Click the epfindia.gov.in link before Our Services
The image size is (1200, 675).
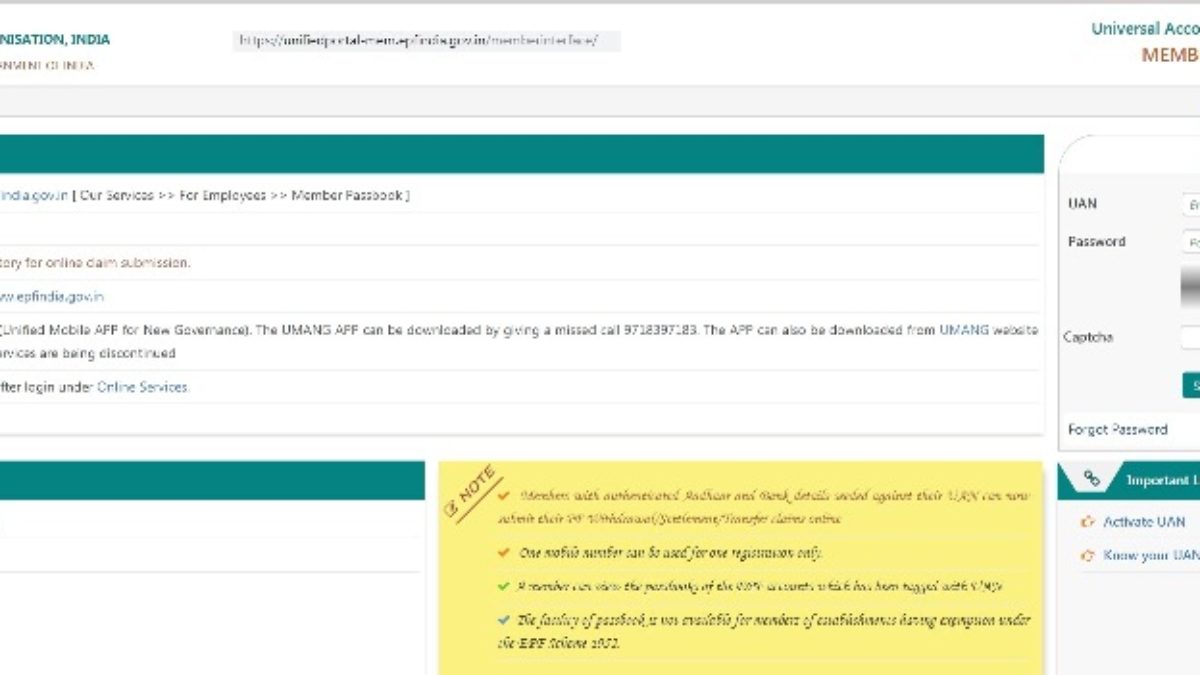34,196
